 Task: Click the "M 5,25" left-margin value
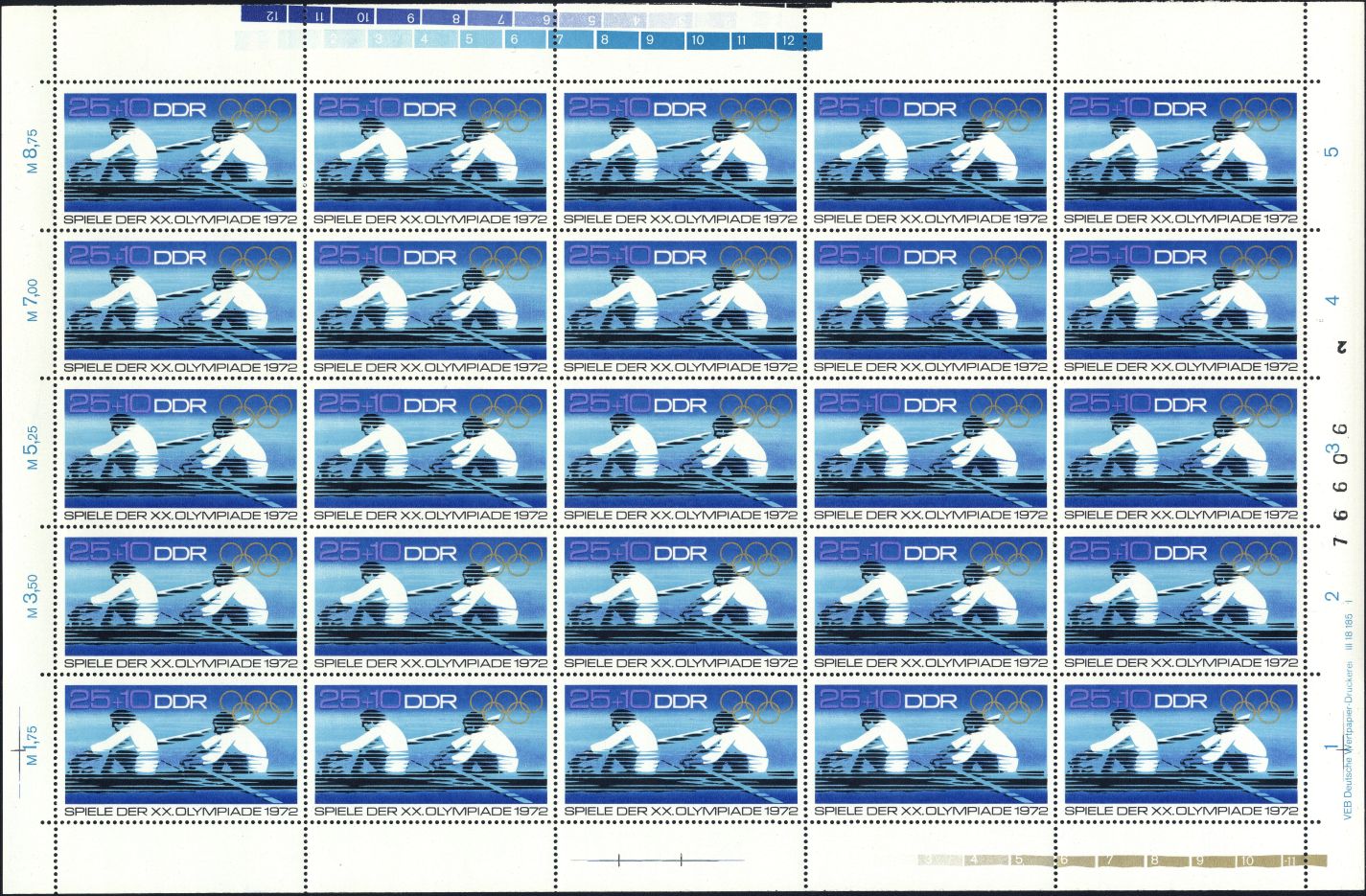pyautogui.click(x=32, y=449)
